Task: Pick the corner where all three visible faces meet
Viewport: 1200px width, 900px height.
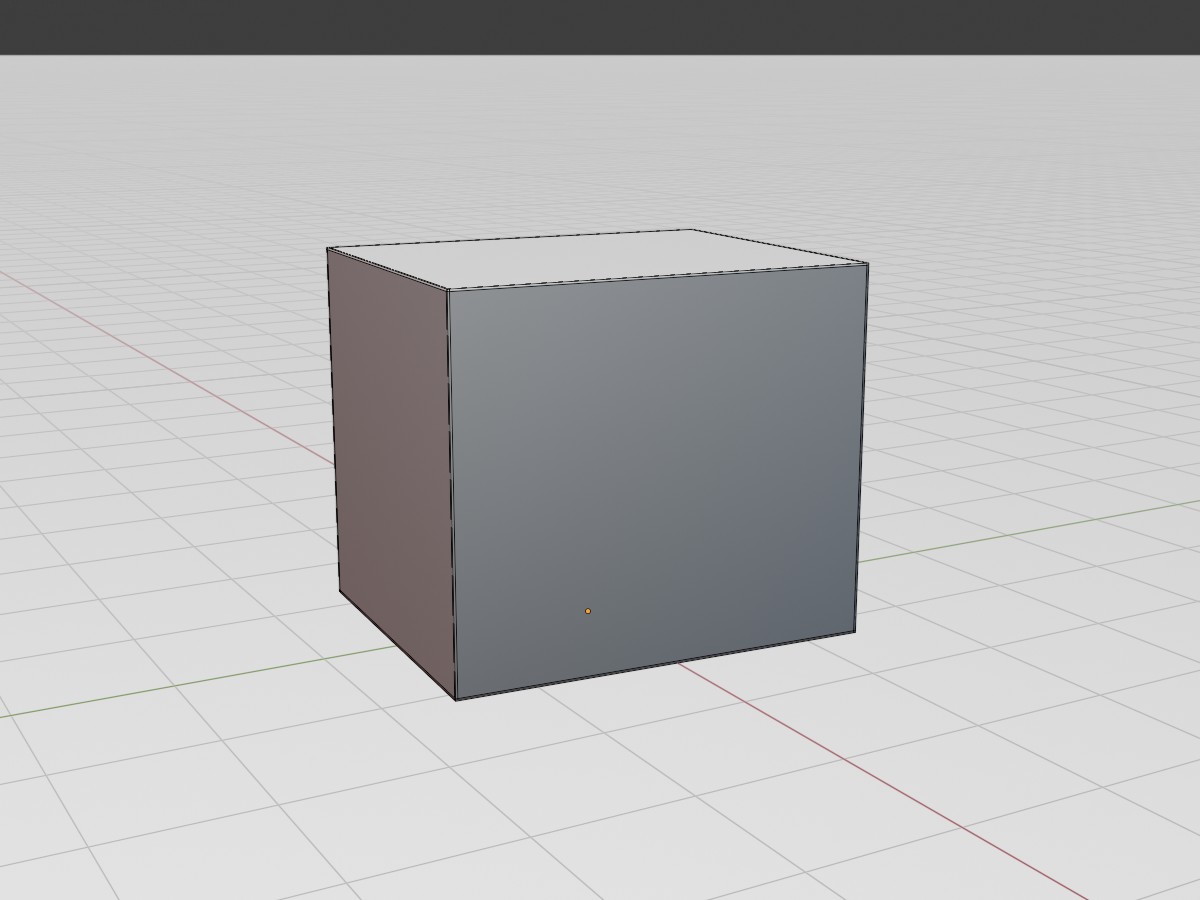Action: tap(447, 290)
